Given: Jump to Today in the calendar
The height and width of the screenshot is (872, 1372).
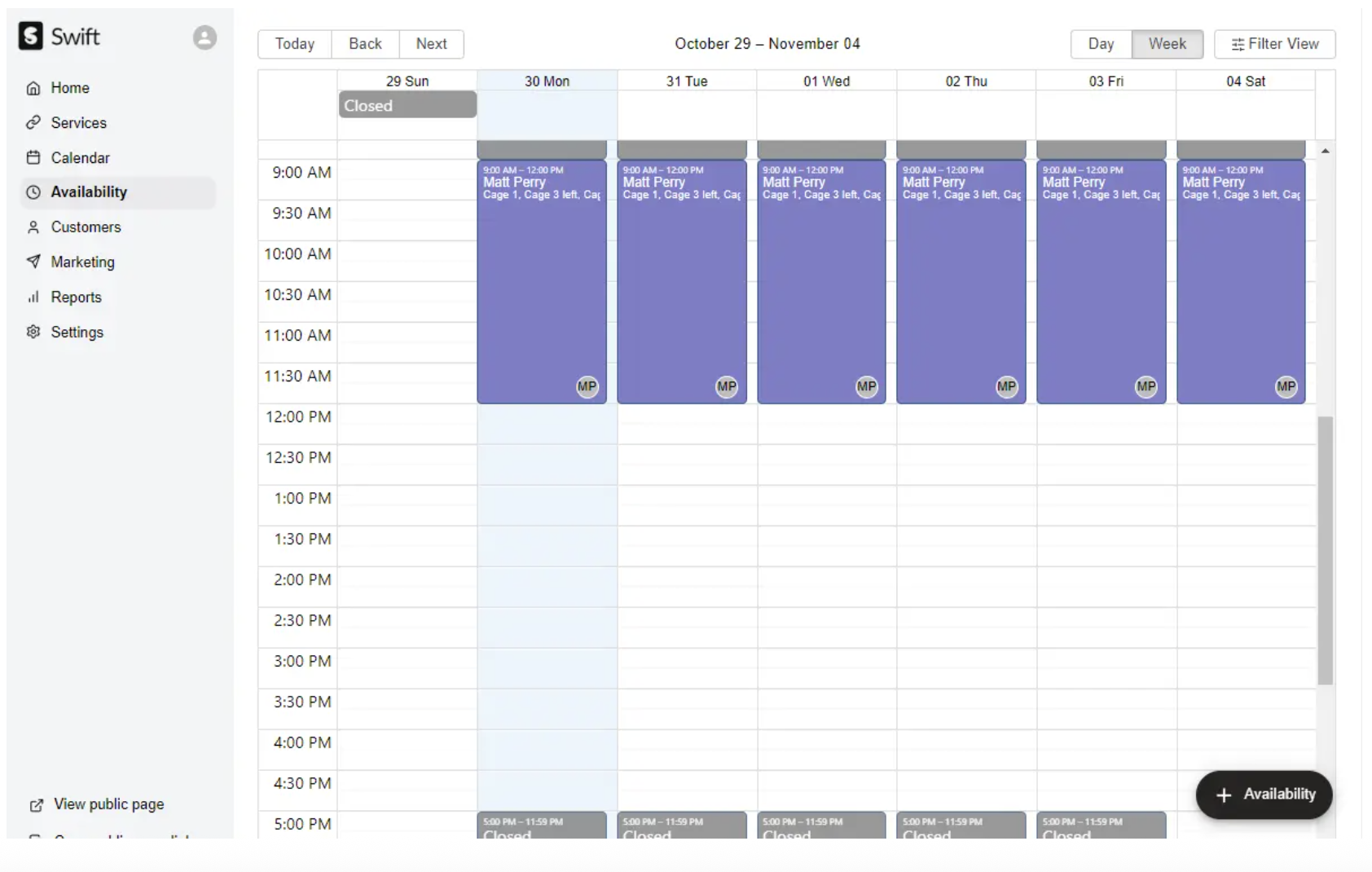Looking at the screenshot, I should click(x=294, y=44).
